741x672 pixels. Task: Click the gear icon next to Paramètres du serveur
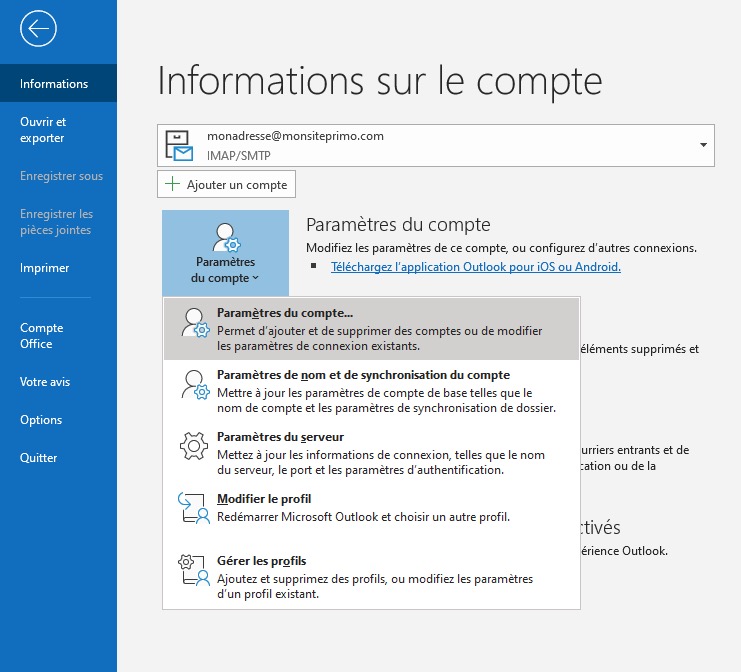click(193, 448)
